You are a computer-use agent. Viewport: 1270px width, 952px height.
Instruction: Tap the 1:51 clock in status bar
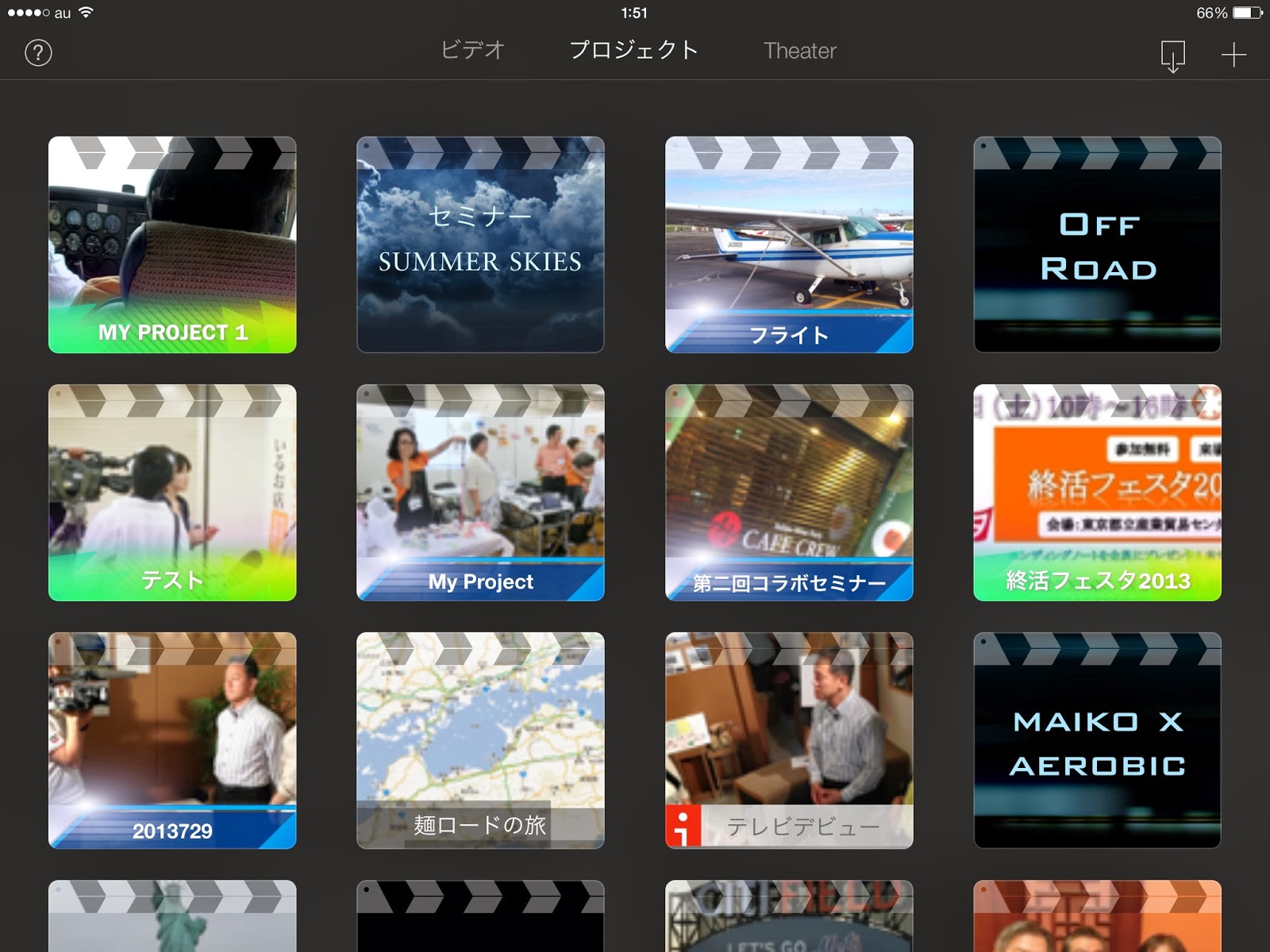pyautogui.click(x=634, y=13)
